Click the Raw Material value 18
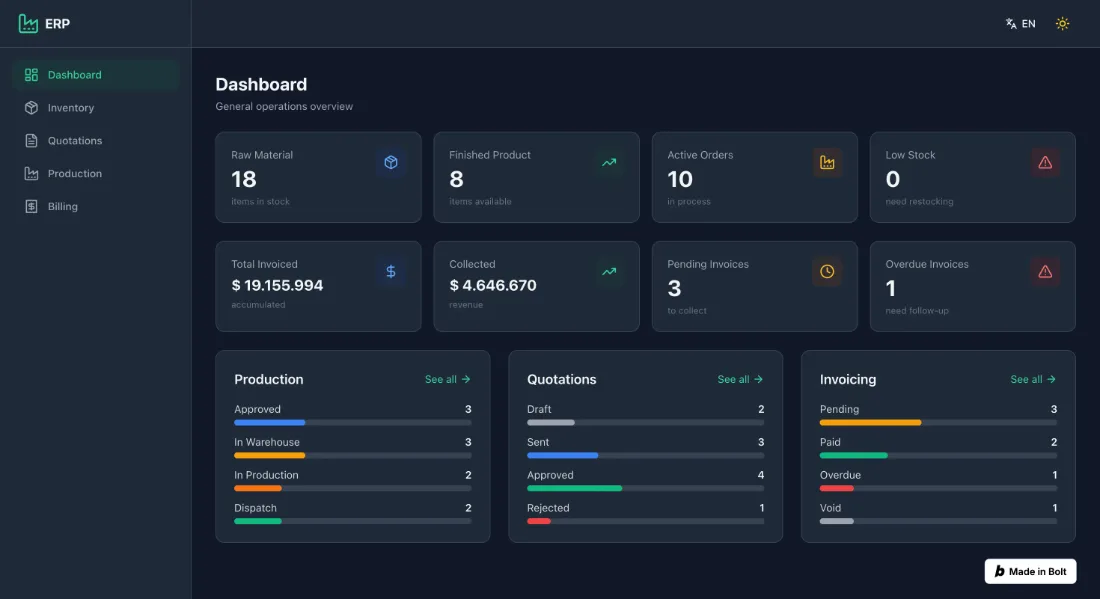The height and width of the screenshot is (599, 1100). coord(243,180)
